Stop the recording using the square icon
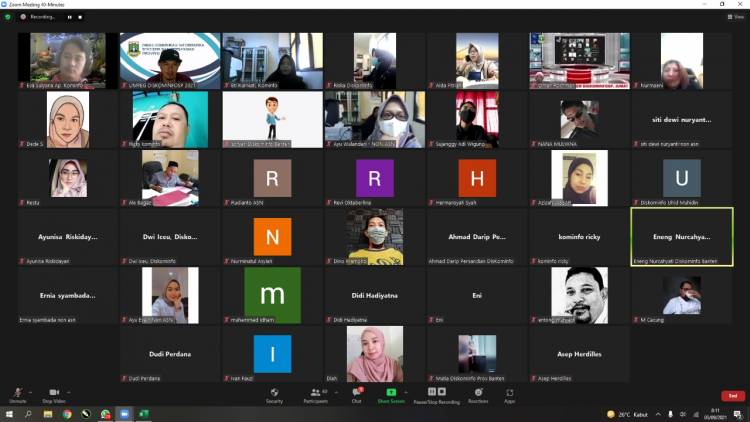 pyautogui.click(x=82, y=17)
